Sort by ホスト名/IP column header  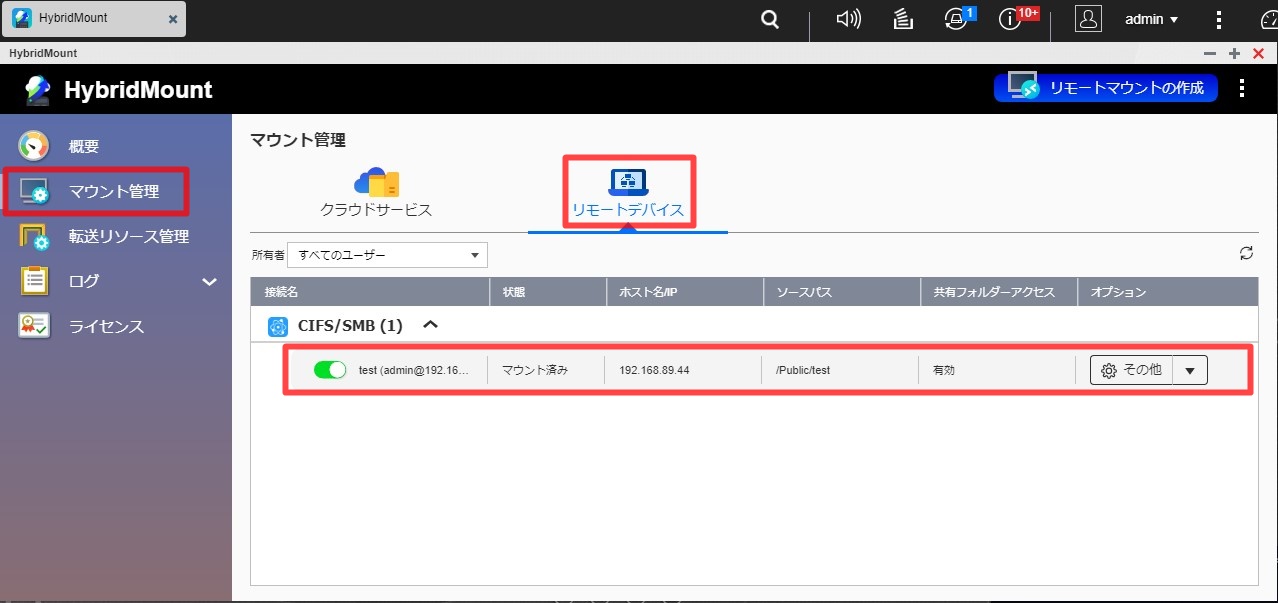click(685, 292)
